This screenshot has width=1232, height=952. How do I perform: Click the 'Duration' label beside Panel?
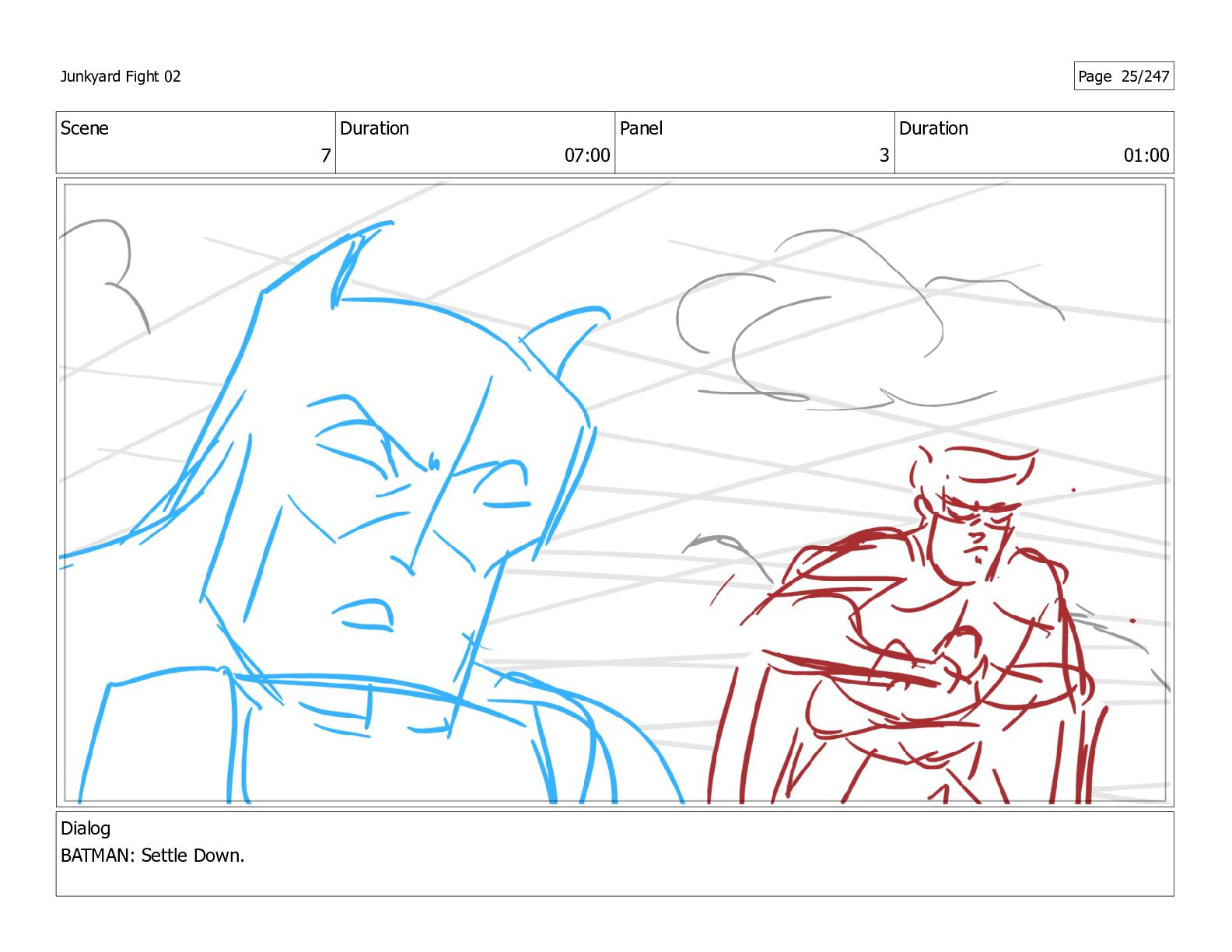(933, 128)
